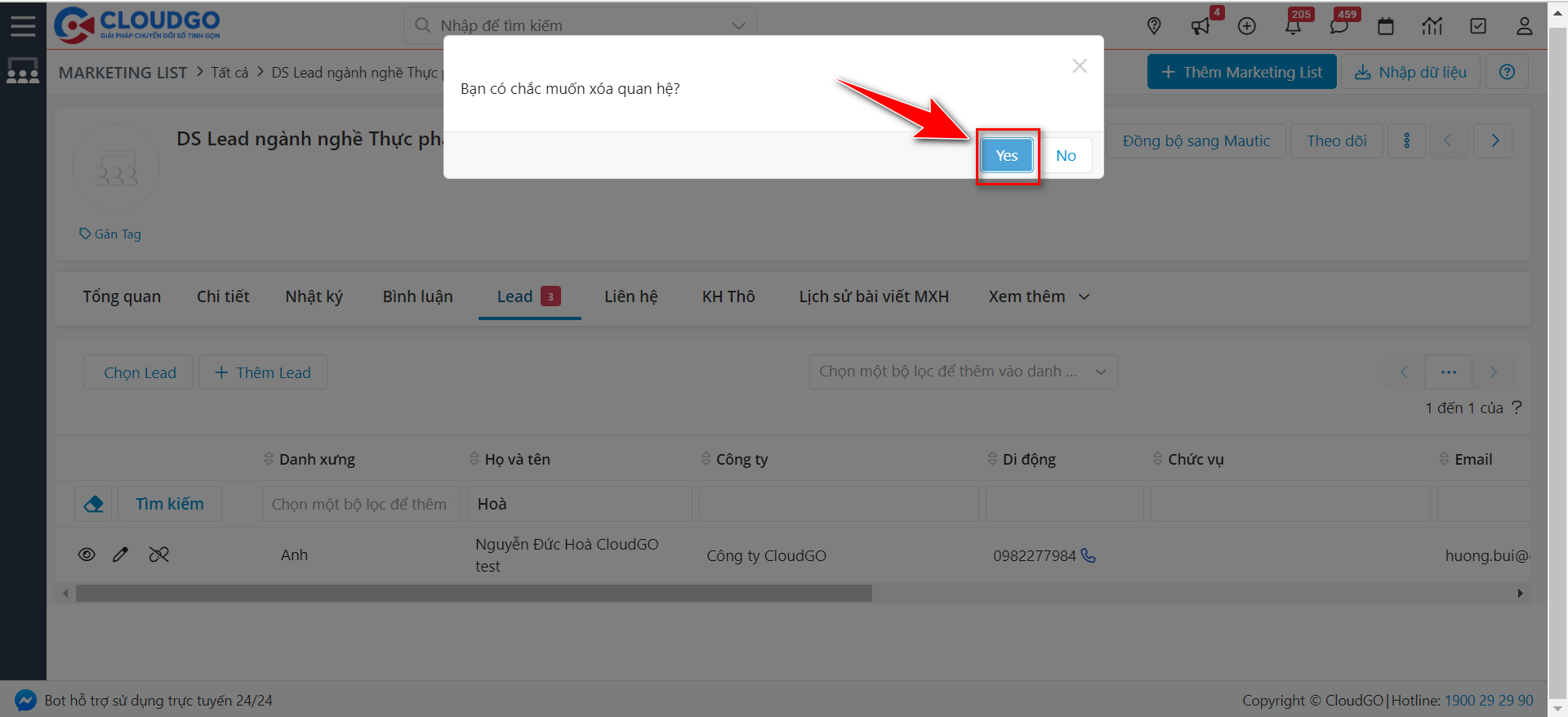
Task: Open the chat messages icon
Action: (1339, 26)
